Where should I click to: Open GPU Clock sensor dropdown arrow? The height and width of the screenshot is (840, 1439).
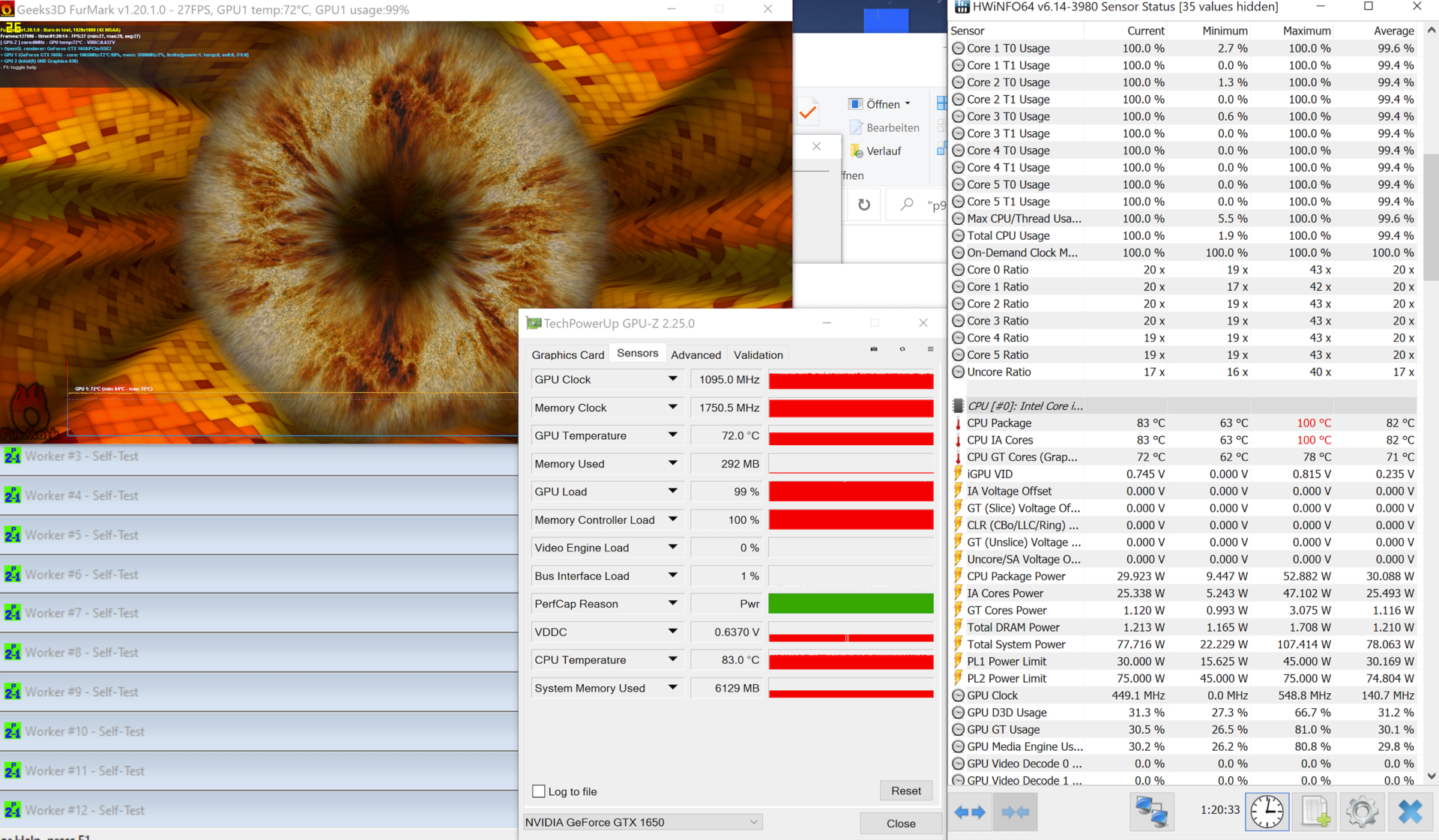click(x=672, y=379)
